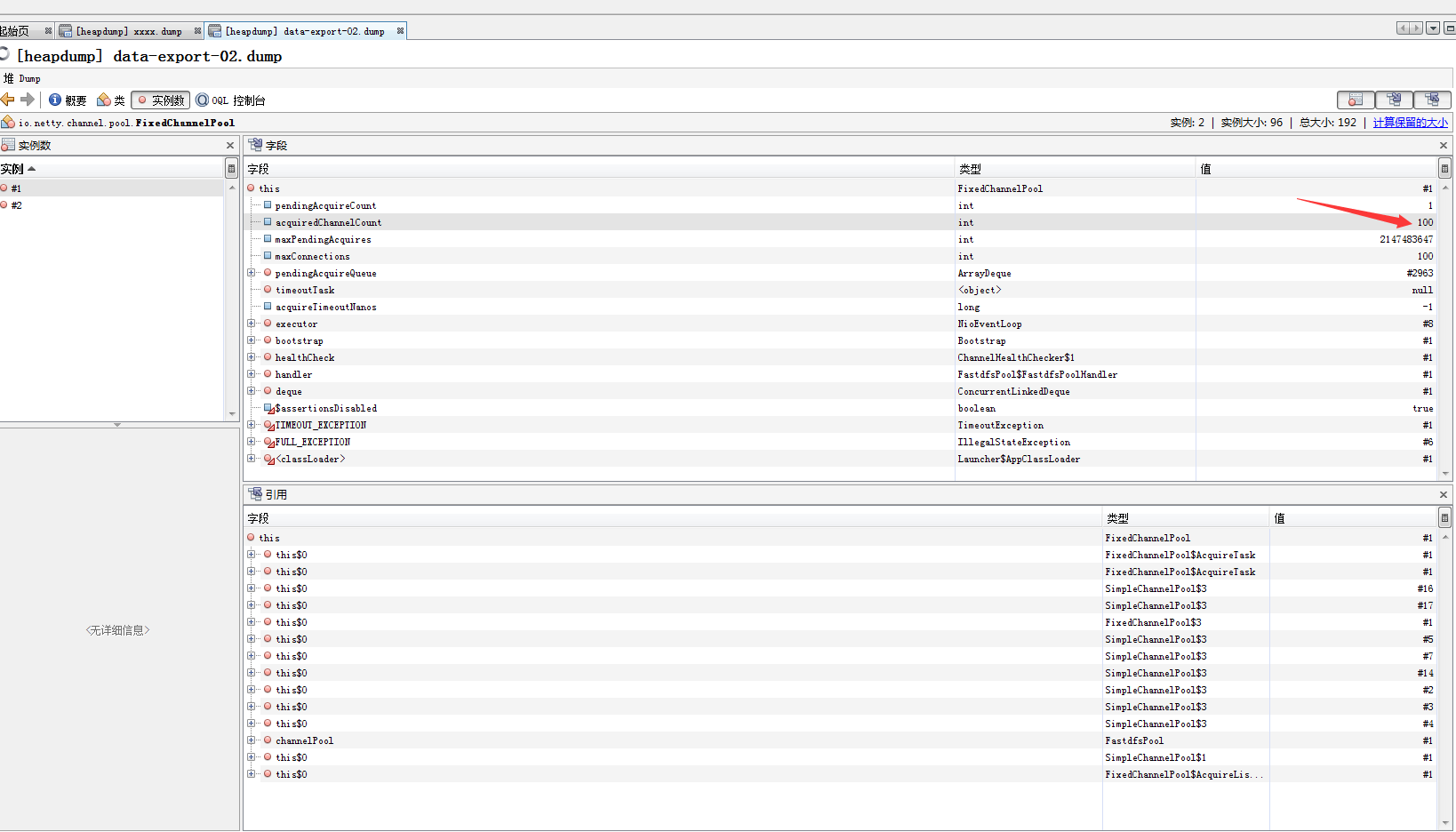Open the 类 (Classes) view
This screenshot has height=832, width=1456.
(111, 100)
